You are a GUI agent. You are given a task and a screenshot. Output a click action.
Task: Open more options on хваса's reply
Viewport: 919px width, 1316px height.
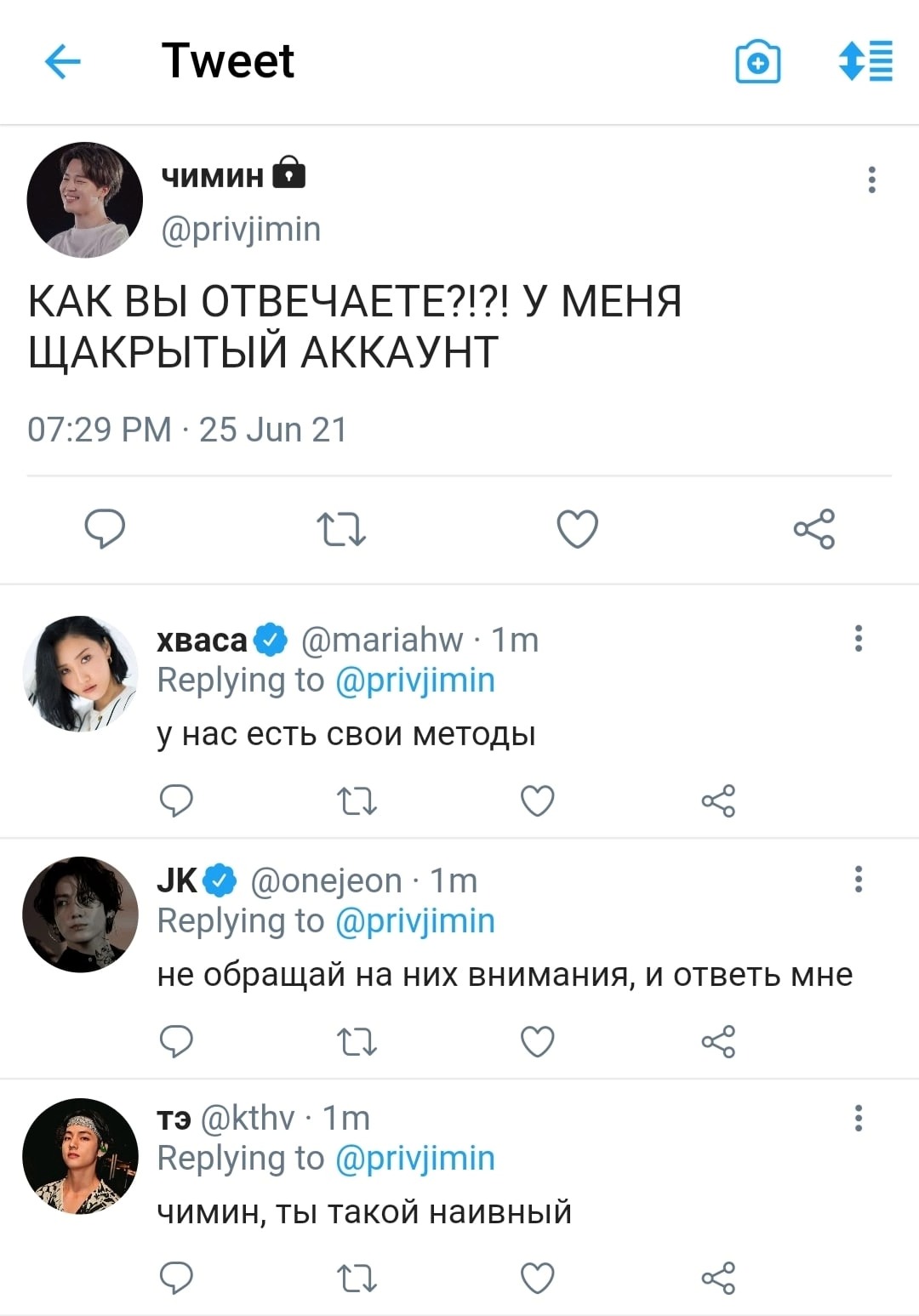[x=859, y=638]
